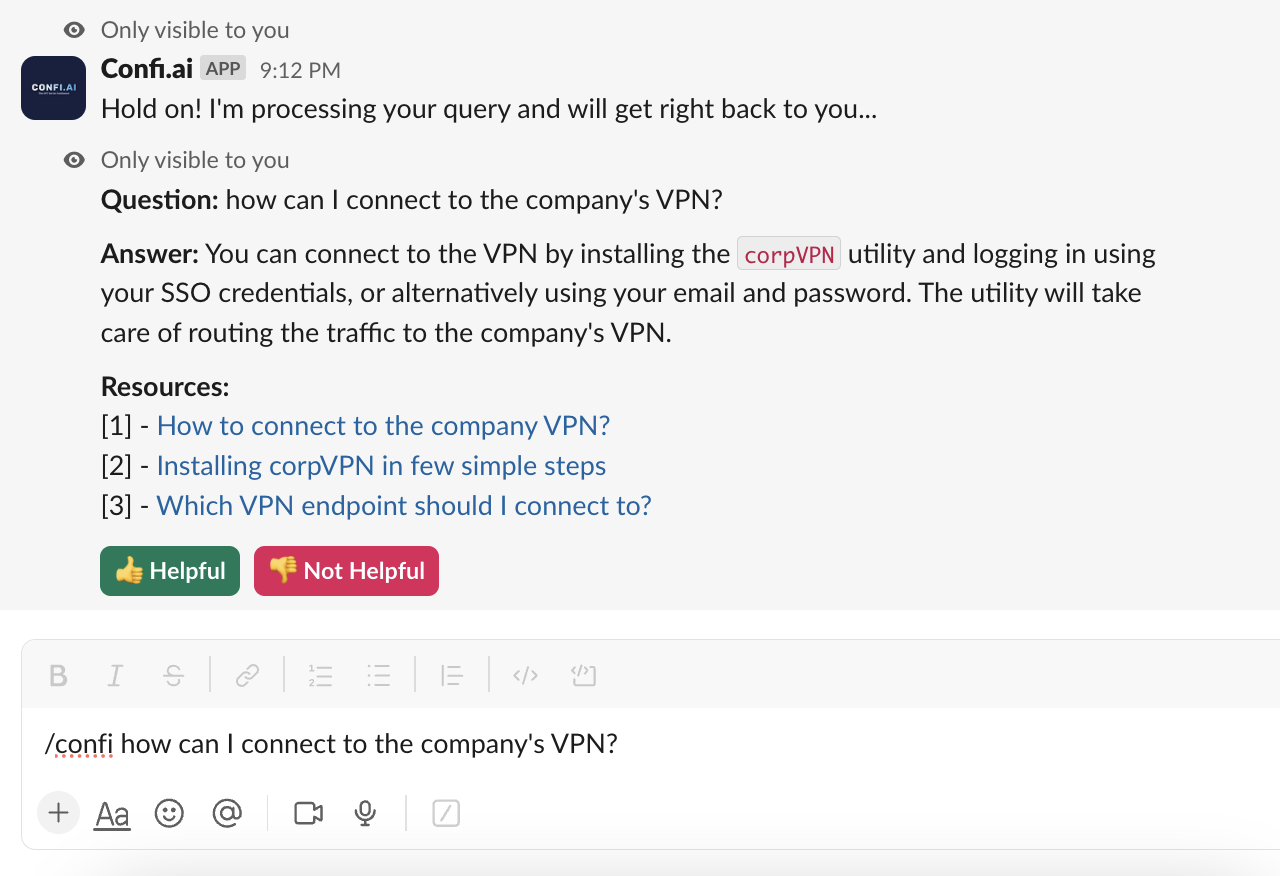This screenshot has width=1280, height=876.
Task: Open the slash commands shortcut
Action: click(x=446, y=813)
